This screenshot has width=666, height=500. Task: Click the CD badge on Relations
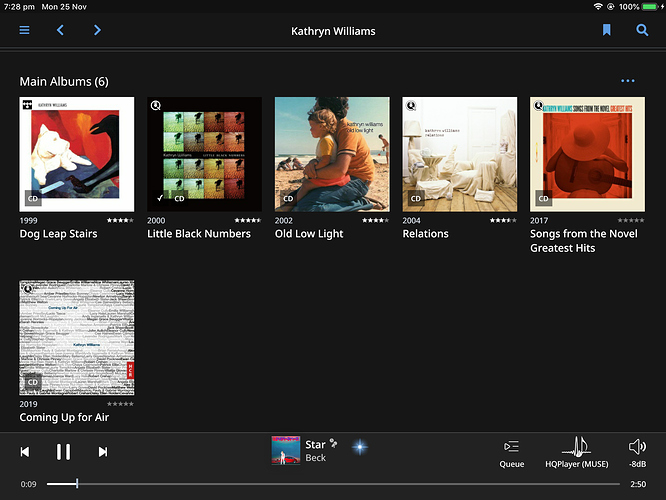(416, 198)
